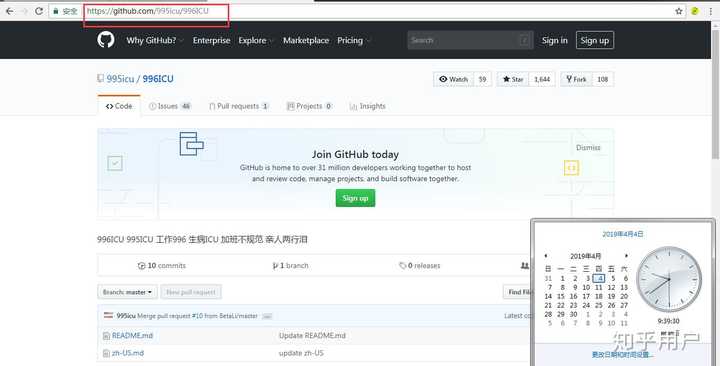Open Update README.md commit message
This screenshot has height=366, width=720.
coord(312,336)
